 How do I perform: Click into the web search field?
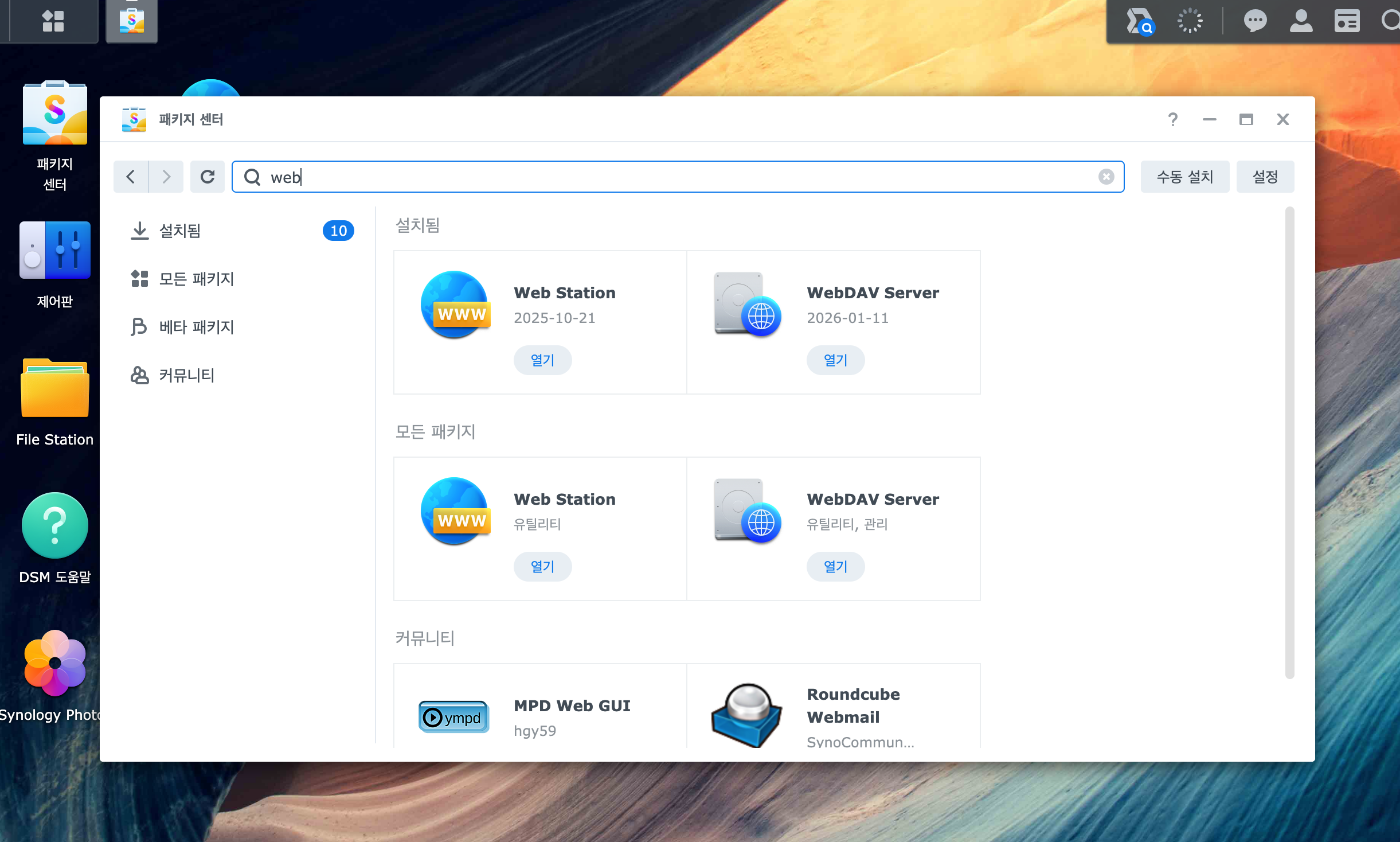678,177
